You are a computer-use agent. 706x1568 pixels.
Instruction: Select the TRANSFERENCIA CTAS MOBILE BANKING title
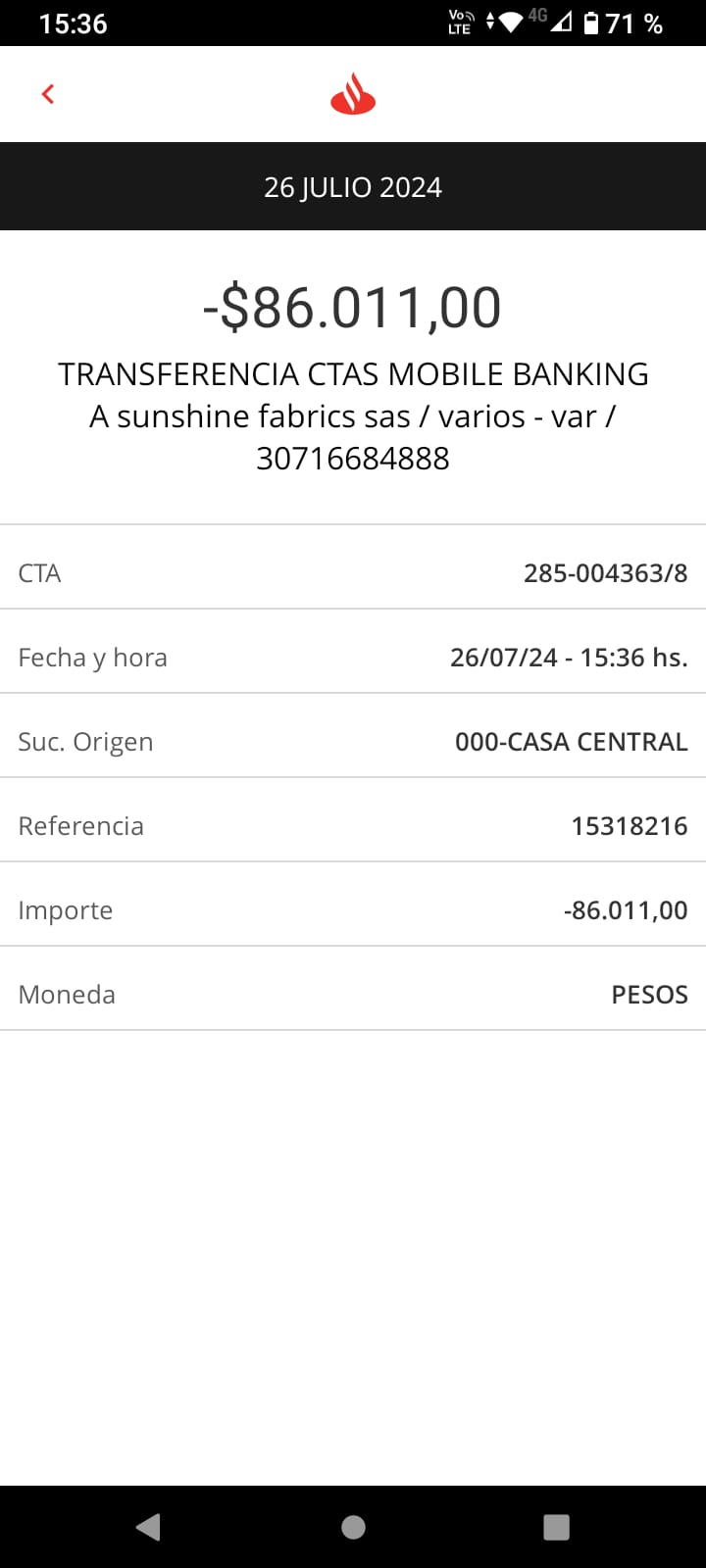[353, 374]
